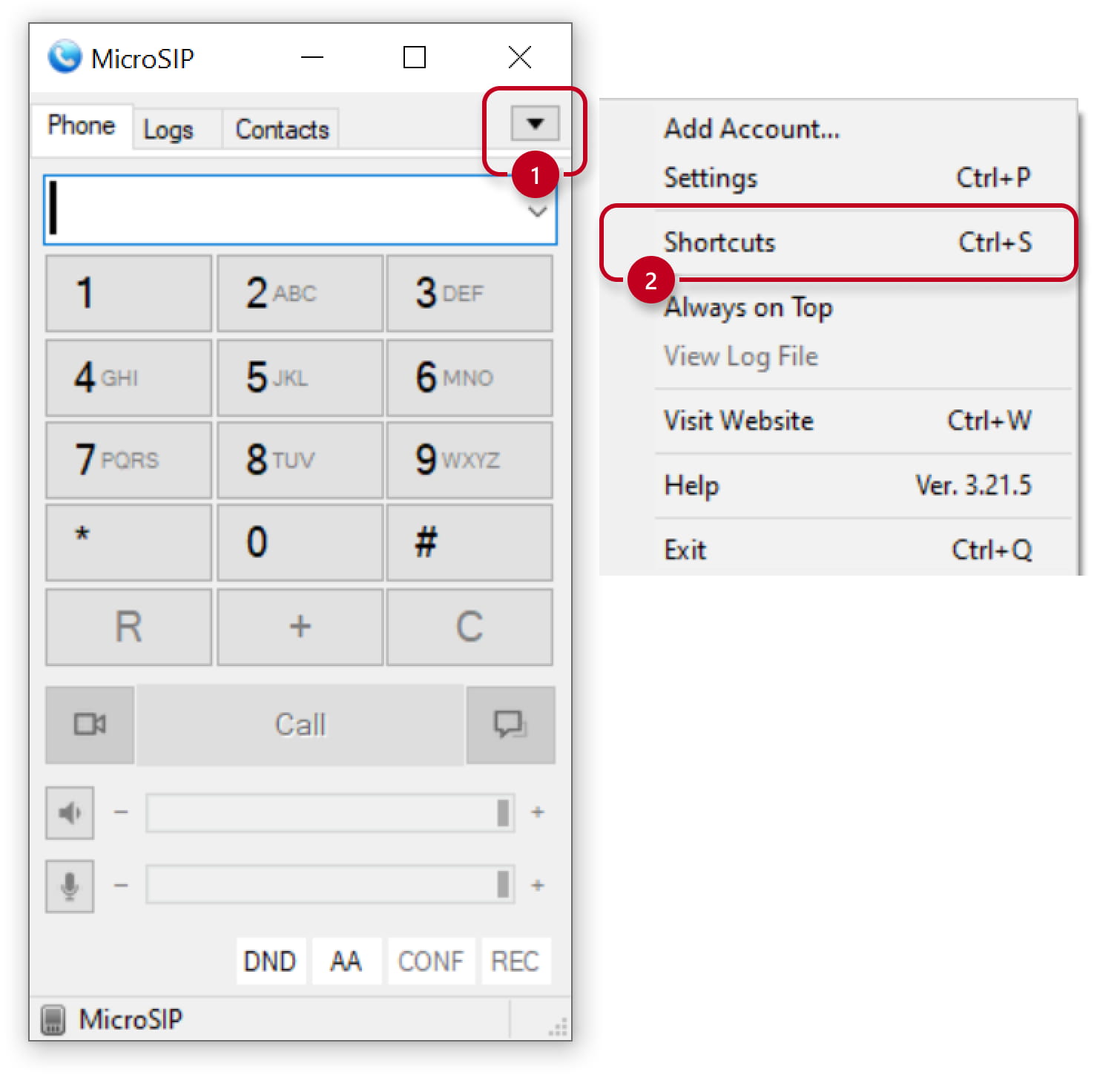Click the MicroSIP status bar phone icon
Viewport: 1120px width, 1089px height.
[53, 1019]
